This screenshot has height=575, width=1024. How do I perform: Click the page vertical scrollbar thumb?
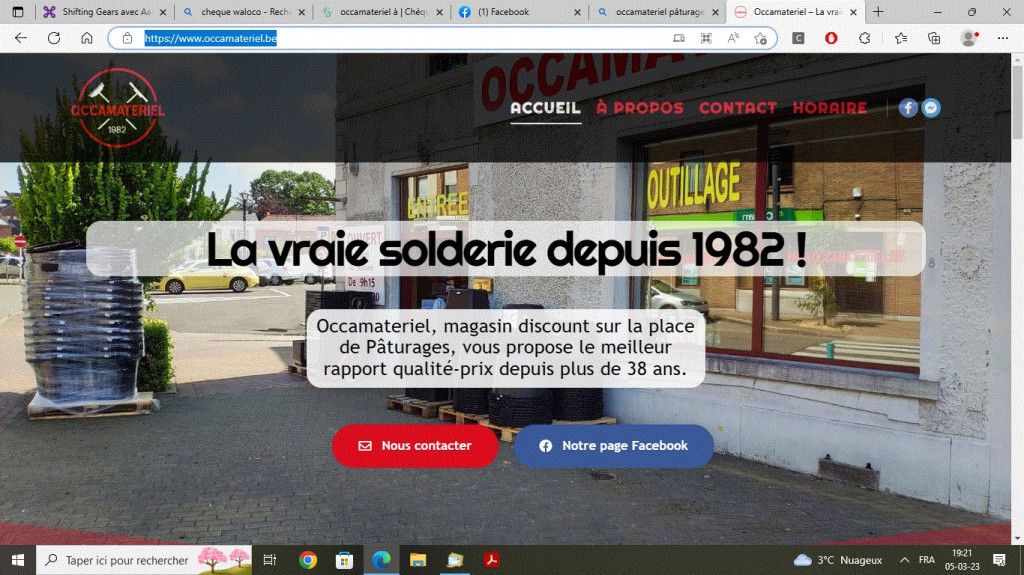coord(1017,101)
